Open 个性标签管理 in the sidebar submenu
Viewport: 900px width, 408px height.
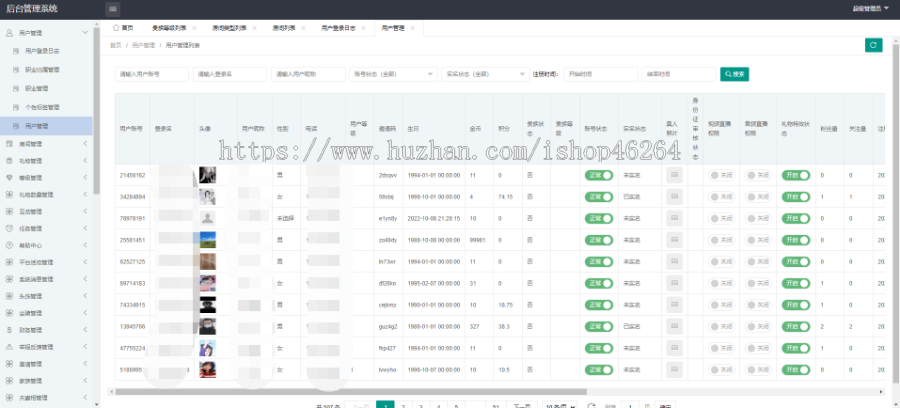point(42,107)
